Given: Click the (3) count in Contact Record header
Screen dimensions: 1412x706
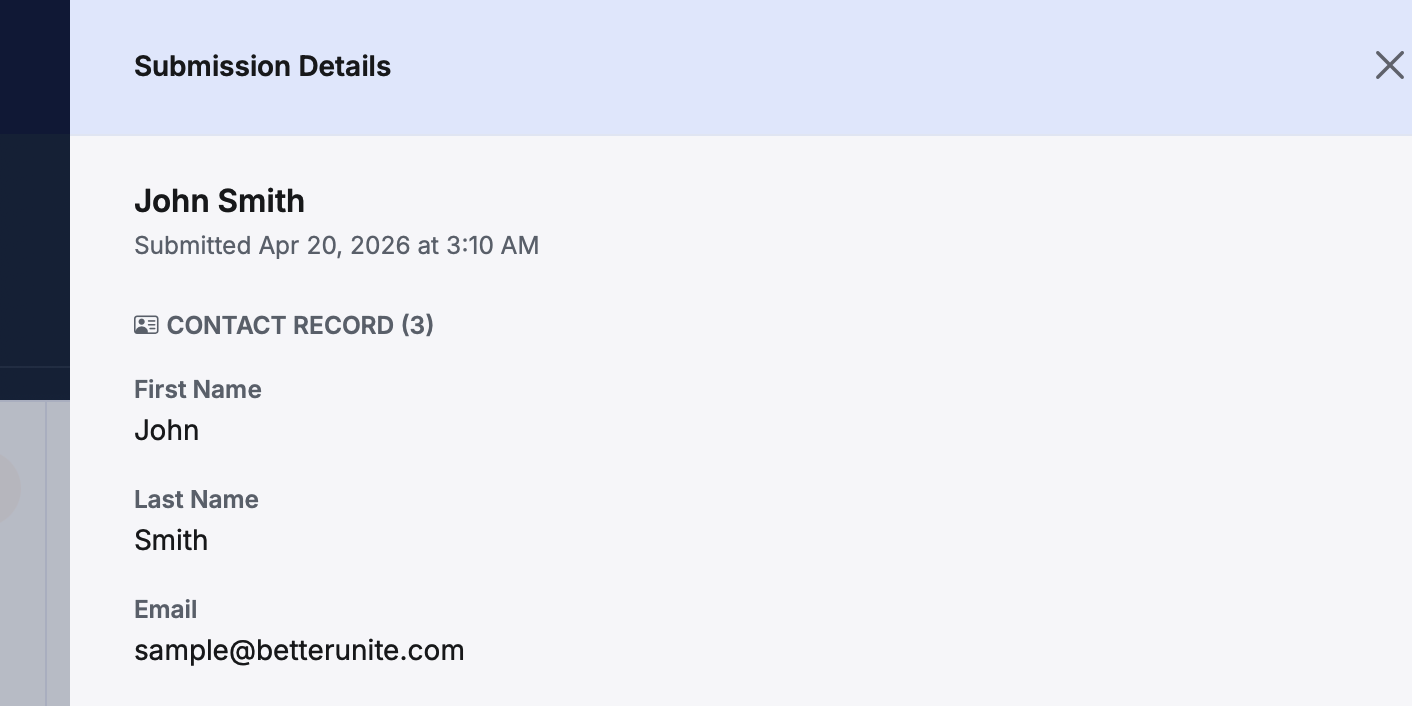Looking at the screenshot, I should tap(417, 325).
